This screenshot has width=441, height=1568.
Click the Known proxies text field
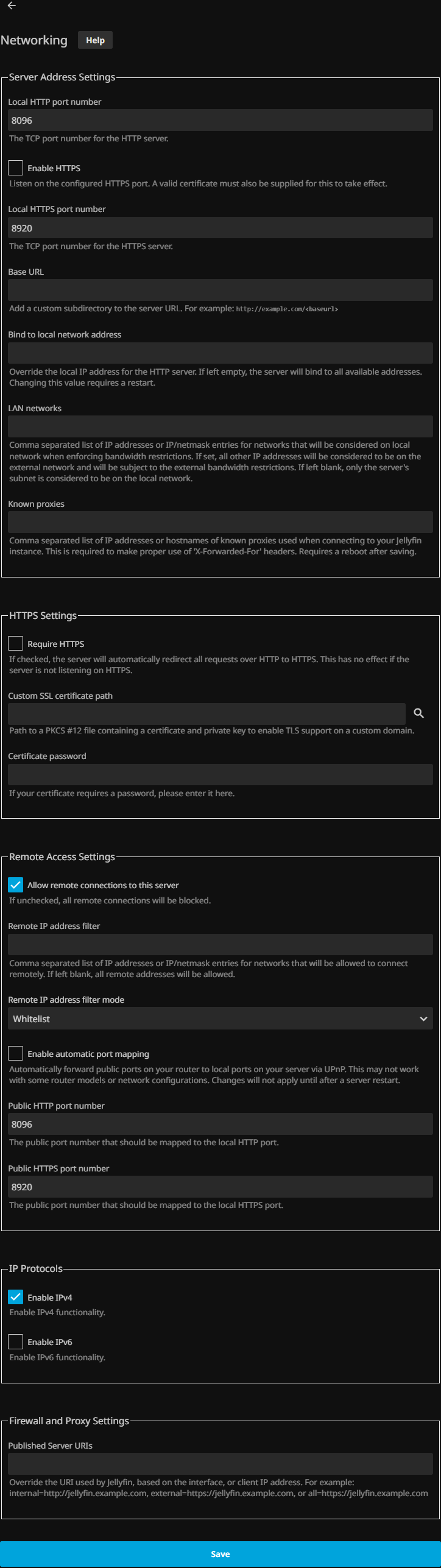(x=220, y=522)
